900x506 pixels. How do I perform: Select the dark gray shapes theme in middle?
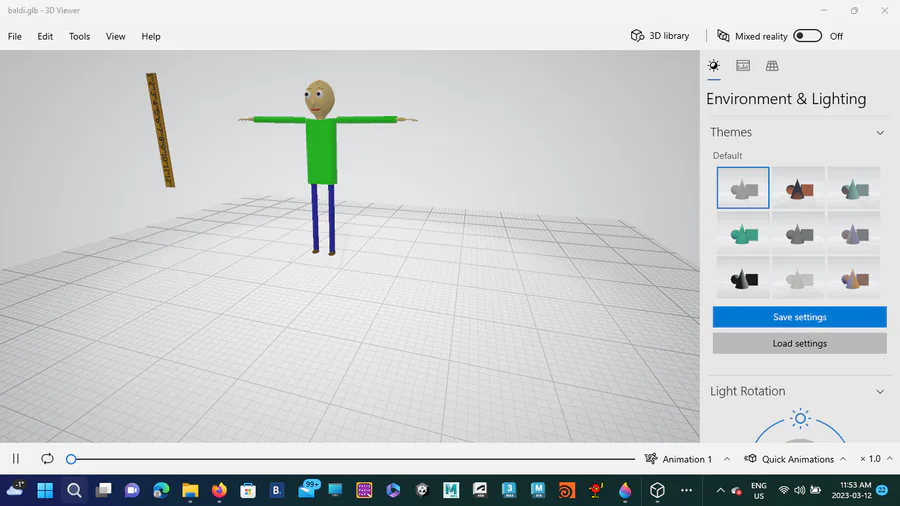pos(798,233)
